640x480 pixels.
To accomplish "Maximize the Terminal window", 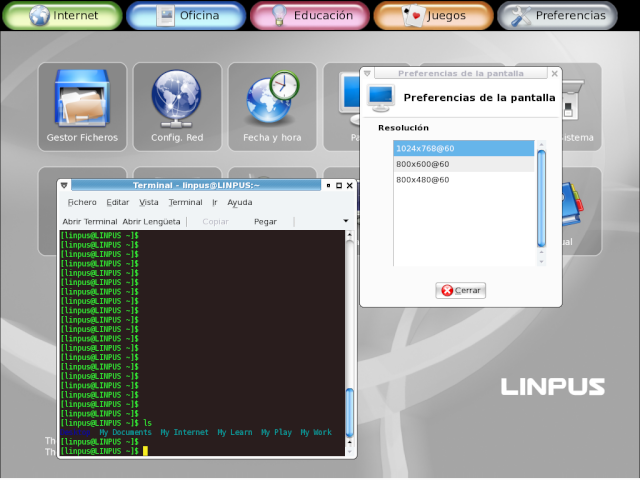I will [x=339, y=185].
